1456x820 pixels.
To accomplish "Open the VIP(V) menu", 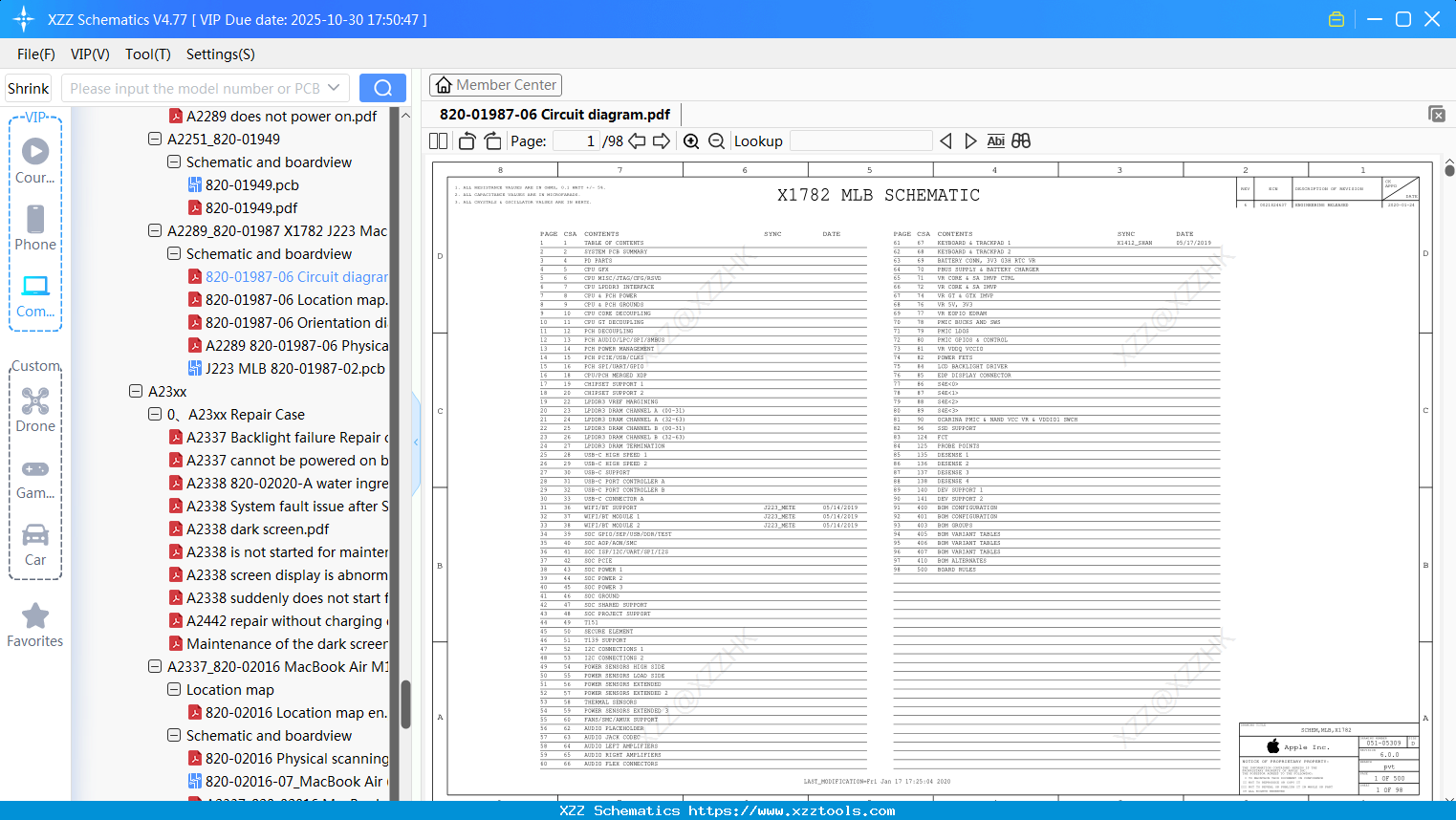I will point(90,54).
